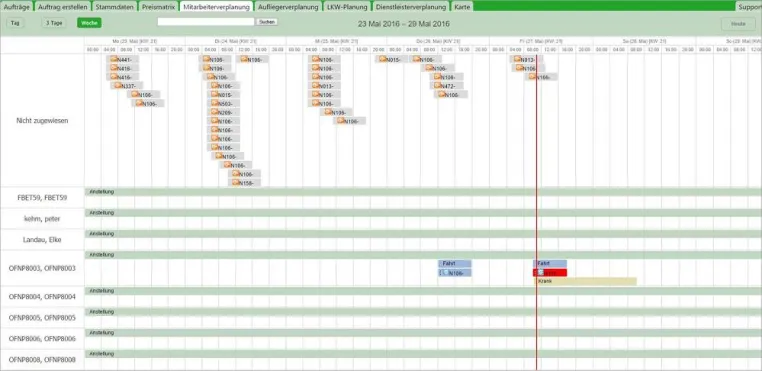Select the N108- order icon on Thursday

tap(437, 76)
